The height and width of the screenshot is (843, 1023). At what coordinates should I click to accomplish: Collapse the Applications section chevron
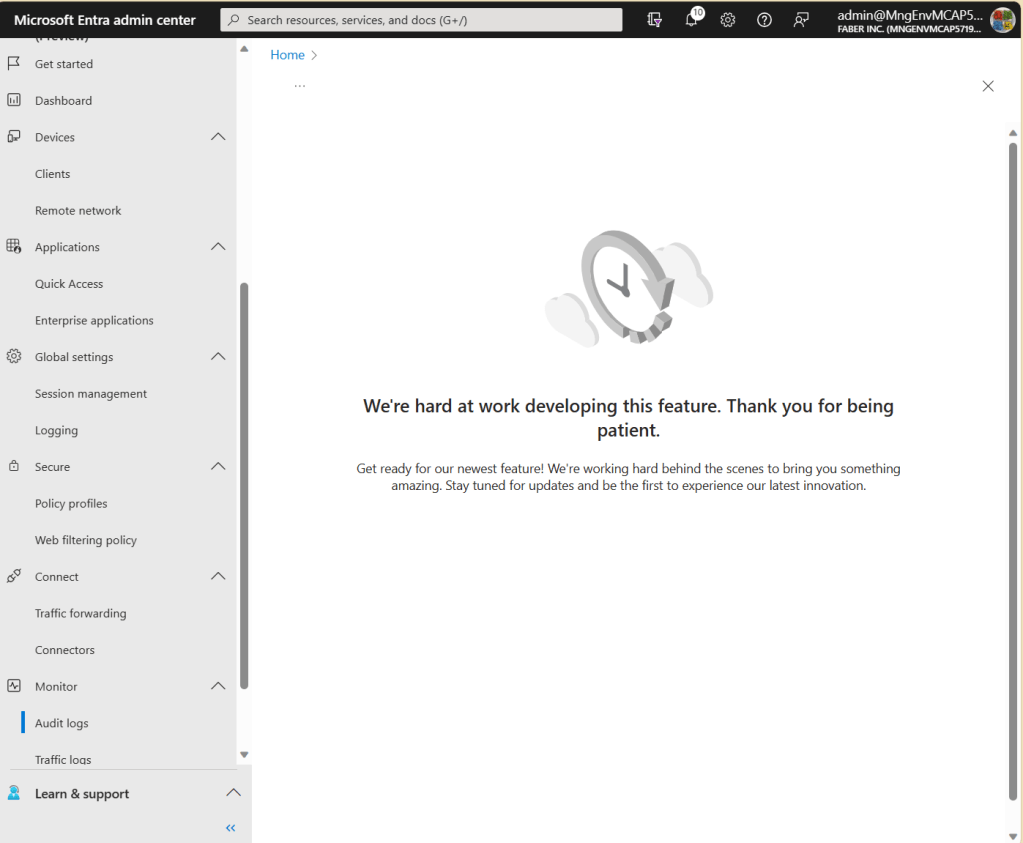(218, 247)
